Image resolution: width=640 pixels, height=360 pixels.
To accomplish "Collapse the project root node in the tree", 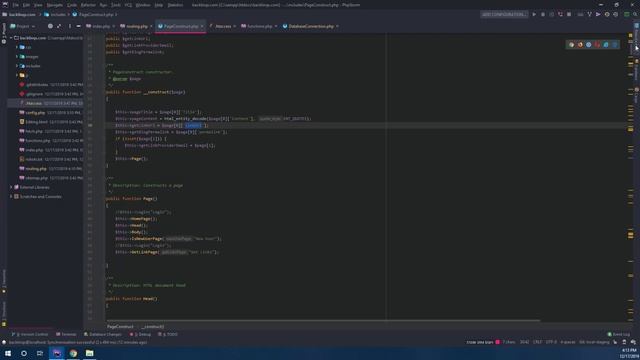I will [11, 38].
